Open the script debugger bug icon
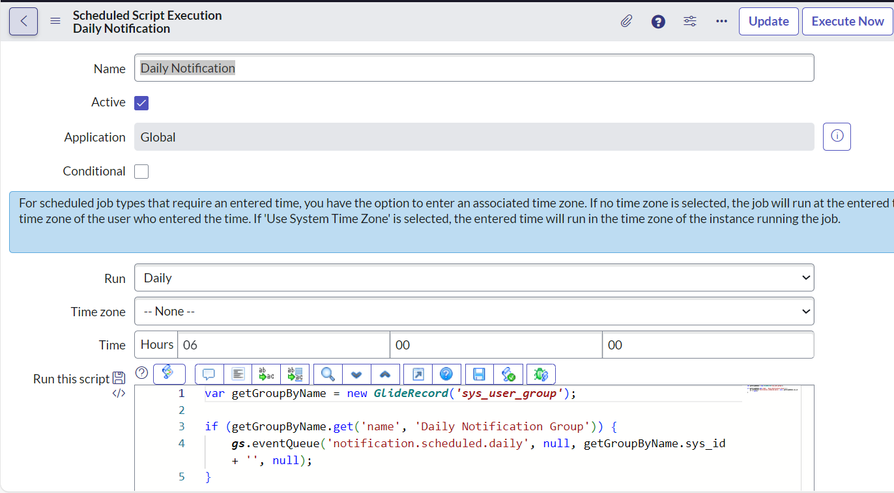 coord(541,374)
